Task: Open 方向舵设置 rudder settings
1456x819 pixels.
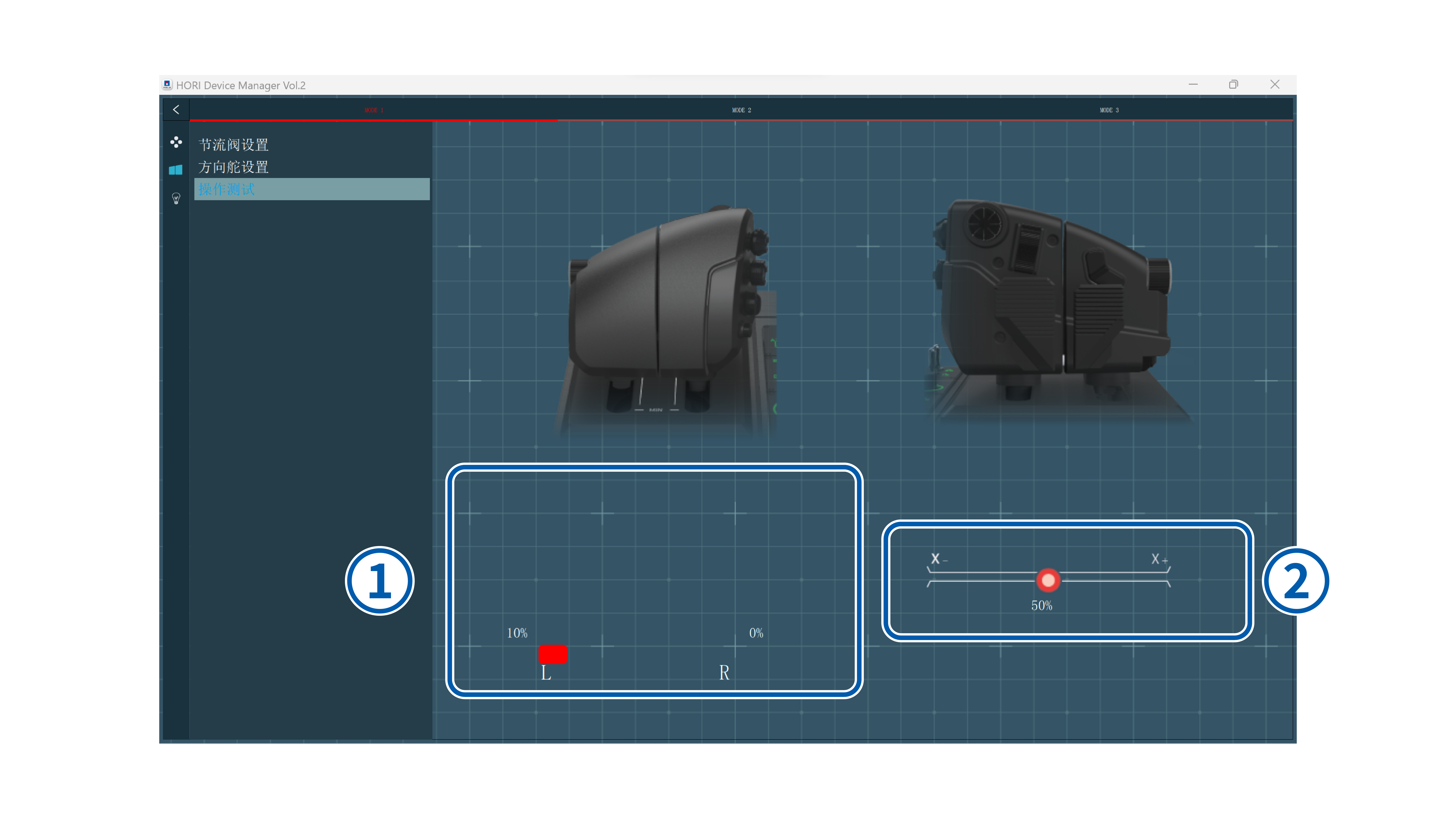Action: [234, 167]
